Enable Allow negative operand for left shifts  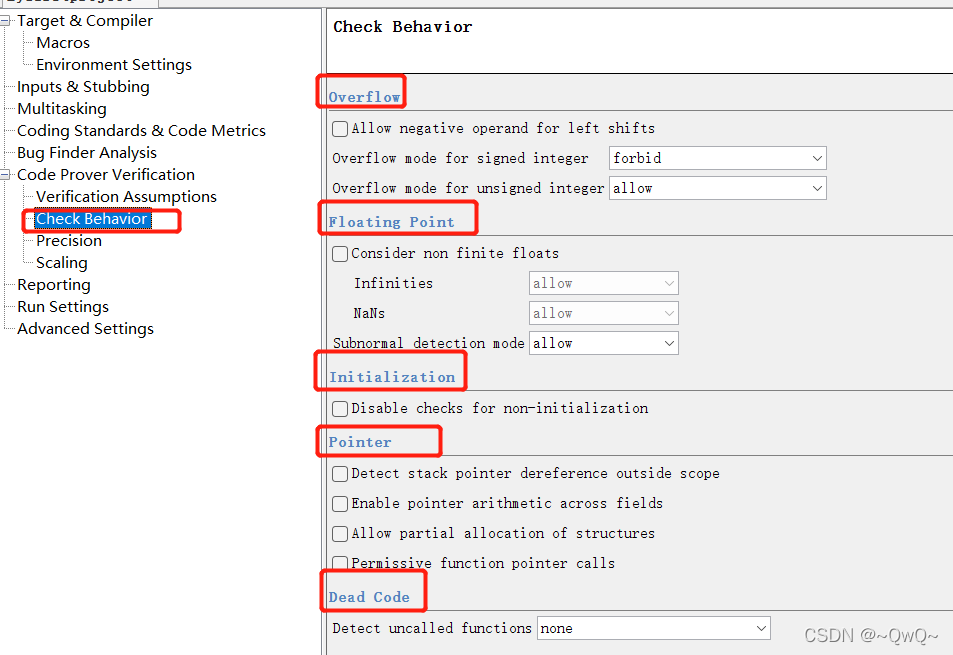pyautogui.click(x=339, y=128)
